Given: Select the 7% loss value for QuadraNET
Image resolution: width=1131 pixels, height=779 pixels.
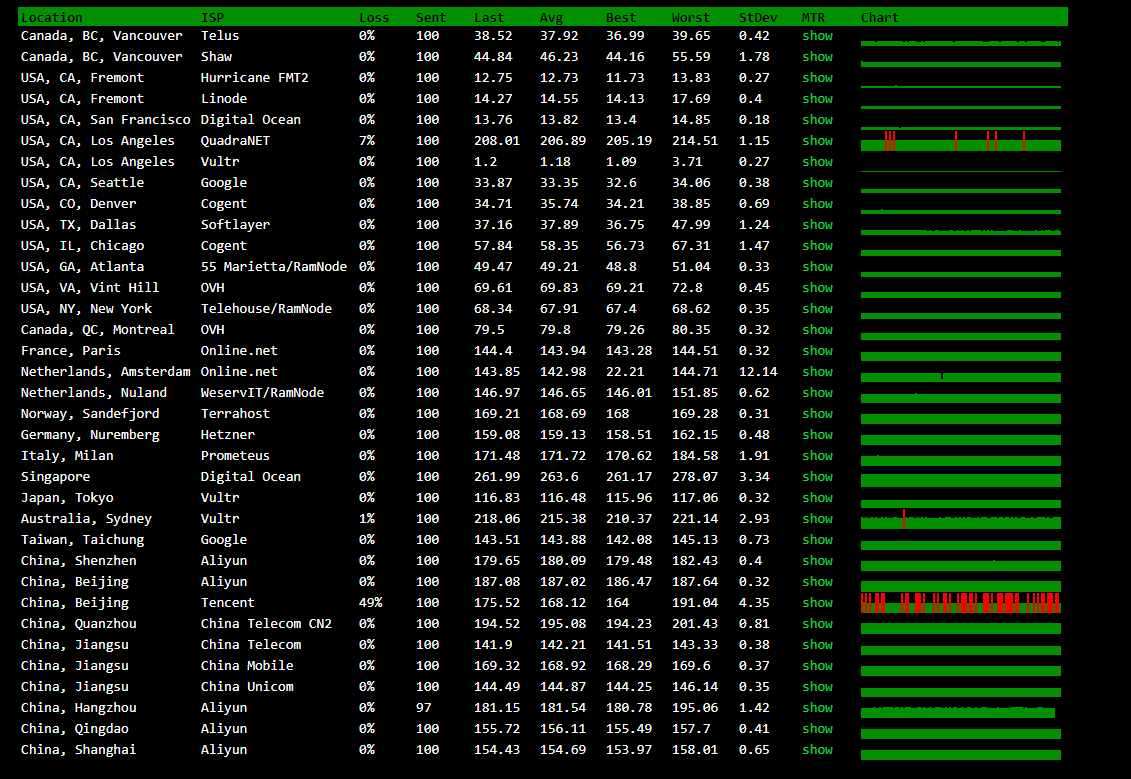Looking at the screenshot, I should coord(366,141).
